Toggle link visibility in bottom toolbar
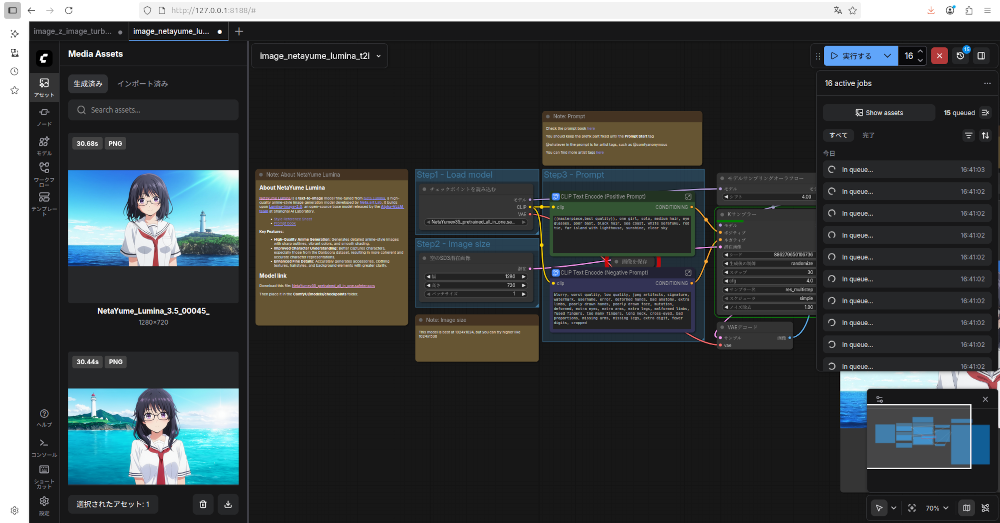This screenshot has width=1000, height=523. pos(985,508)
